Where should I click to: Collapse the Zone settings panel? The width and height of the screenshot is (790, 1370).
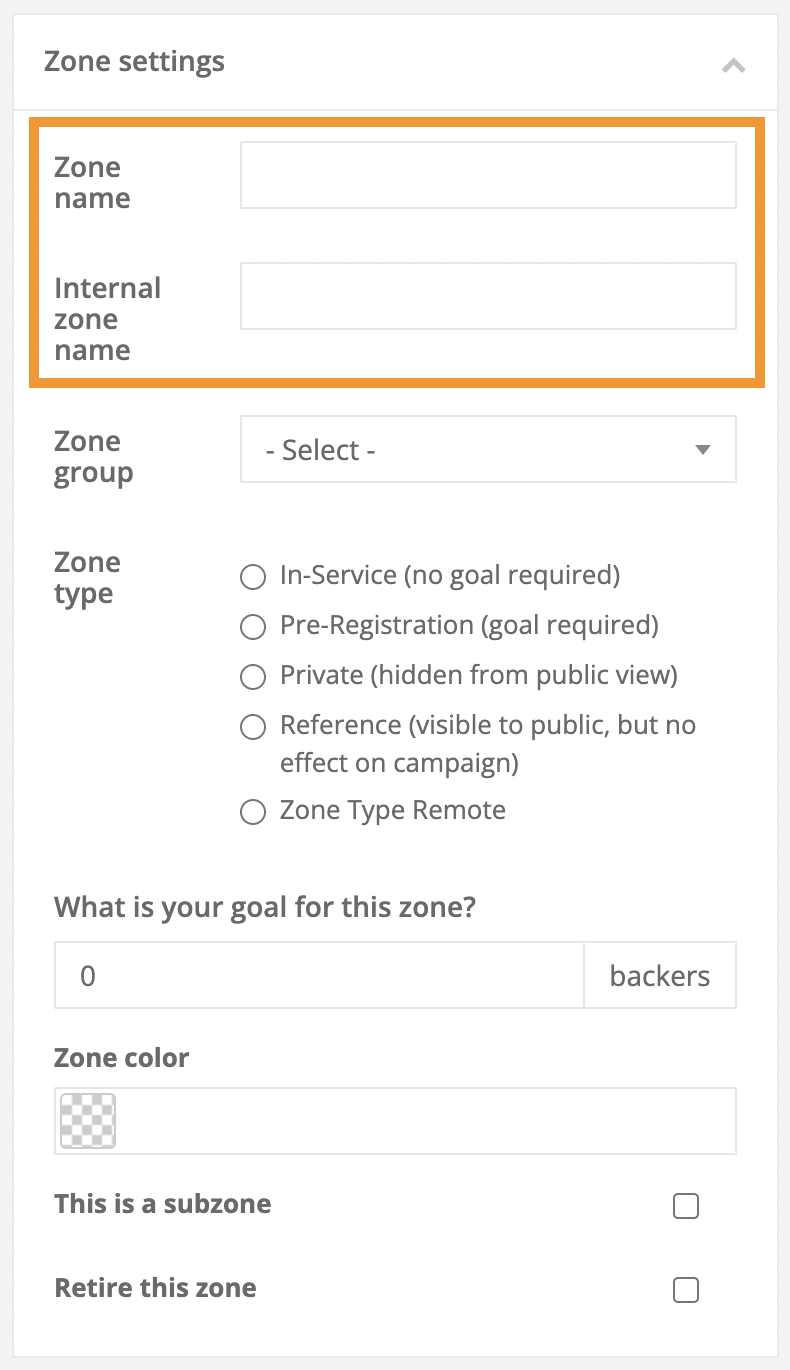click(733, 65)
